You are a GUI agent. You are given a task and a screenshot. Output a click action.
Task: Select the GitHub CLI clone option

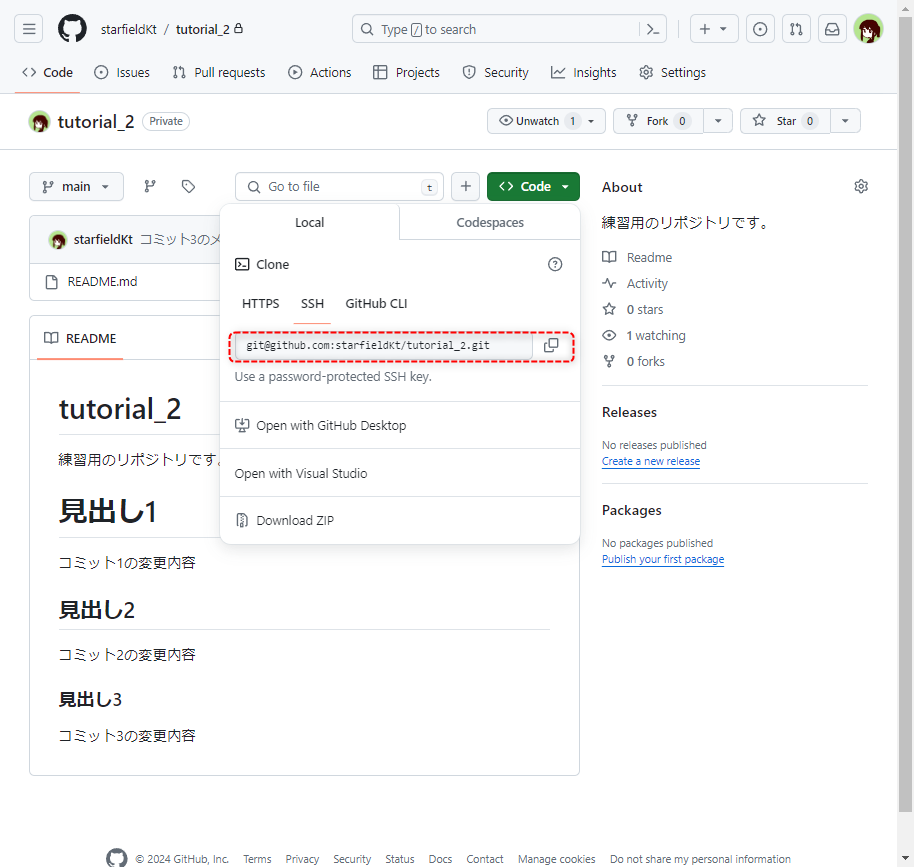[376, 304]
